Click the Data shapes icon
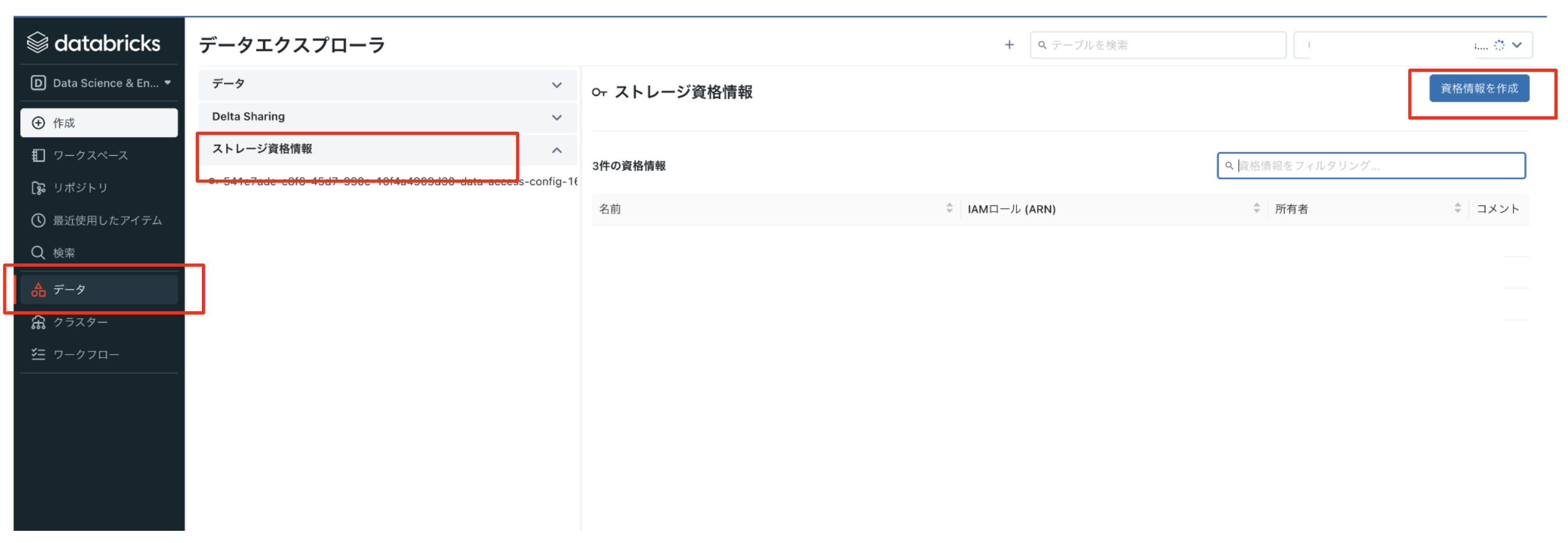 tap(38, 290)
